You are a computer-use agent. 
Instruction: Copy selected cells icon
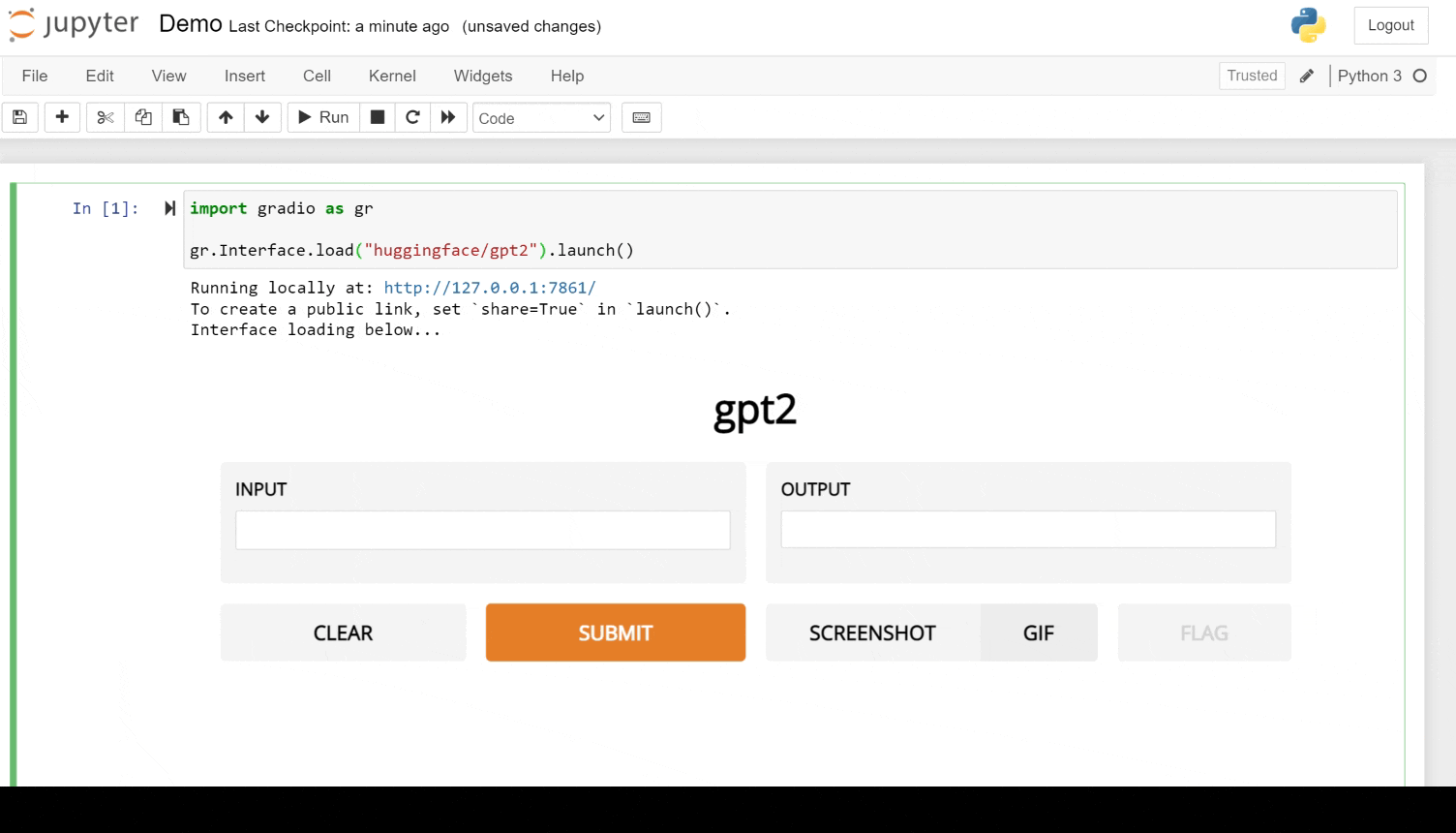tap(143, 117)
